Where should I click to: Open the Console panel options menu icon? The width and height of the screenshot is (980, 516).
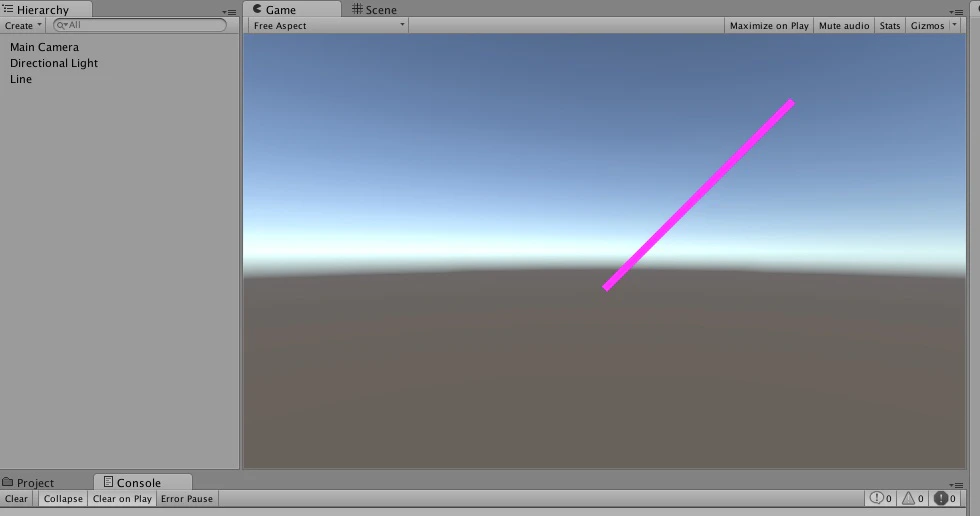[x=956, y=485]
